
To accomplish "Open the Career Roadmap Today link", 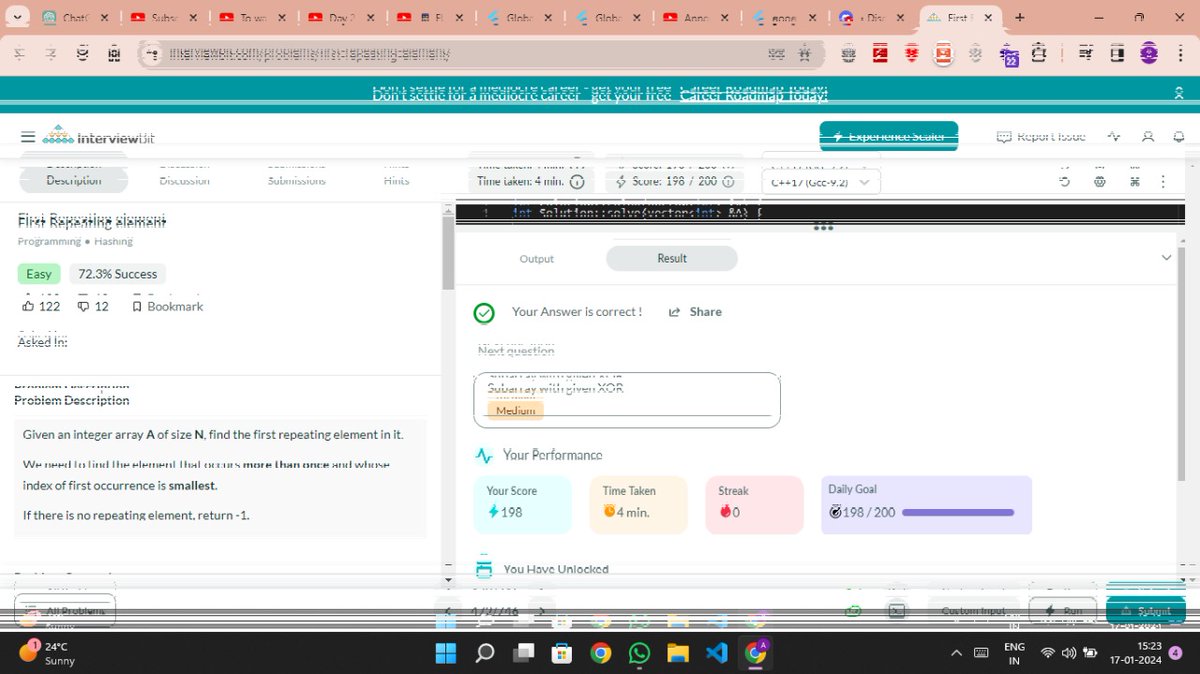I will pyautogui.click(x=753, y=94).
